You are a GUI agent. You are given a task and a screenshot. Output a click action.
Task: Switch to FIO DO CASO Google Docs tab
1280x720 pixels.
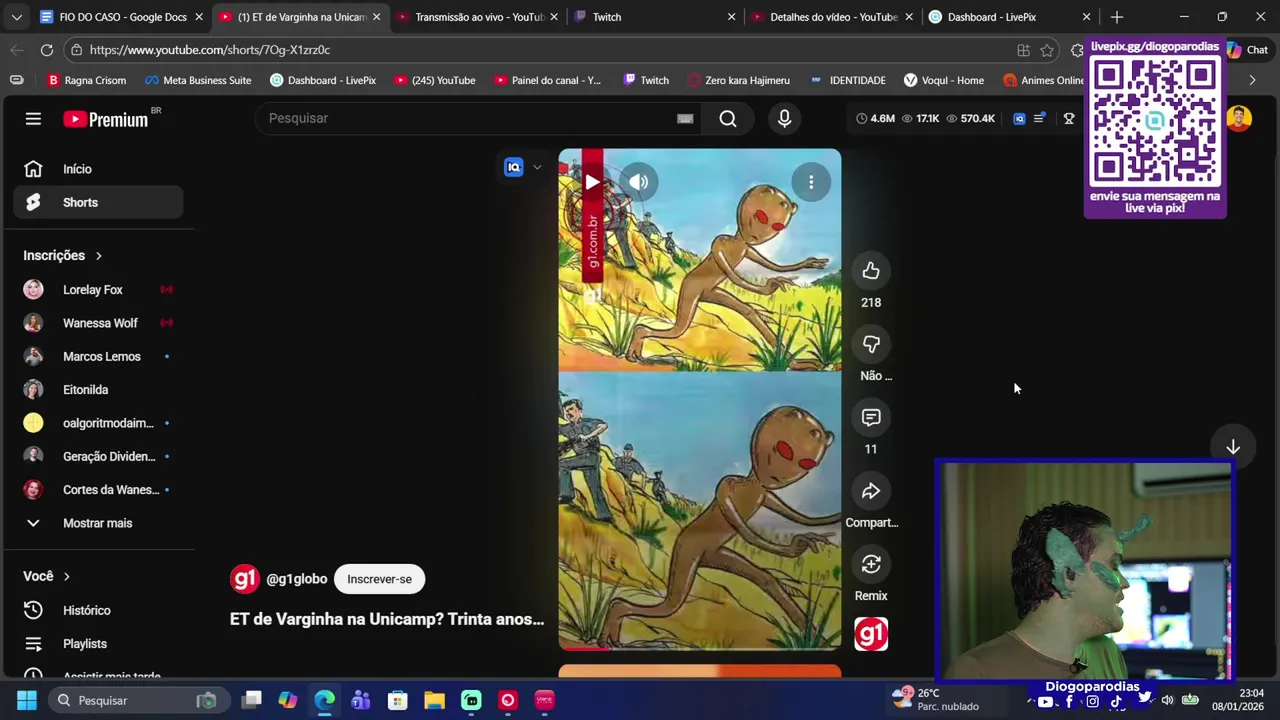tap(122, 17)
